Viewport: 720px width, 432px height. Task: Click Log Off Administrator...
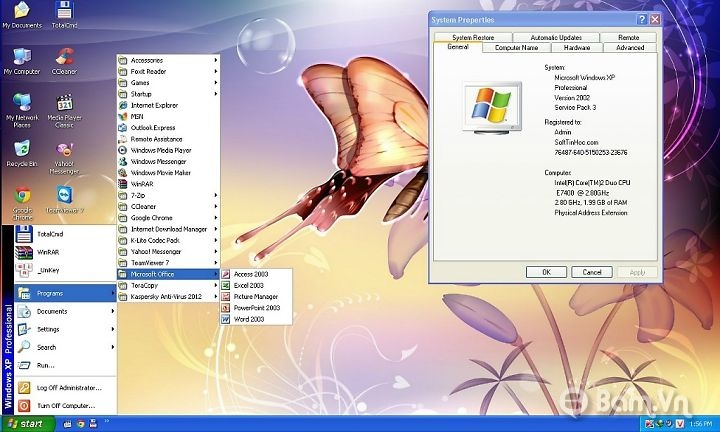(x=65, y=388)
